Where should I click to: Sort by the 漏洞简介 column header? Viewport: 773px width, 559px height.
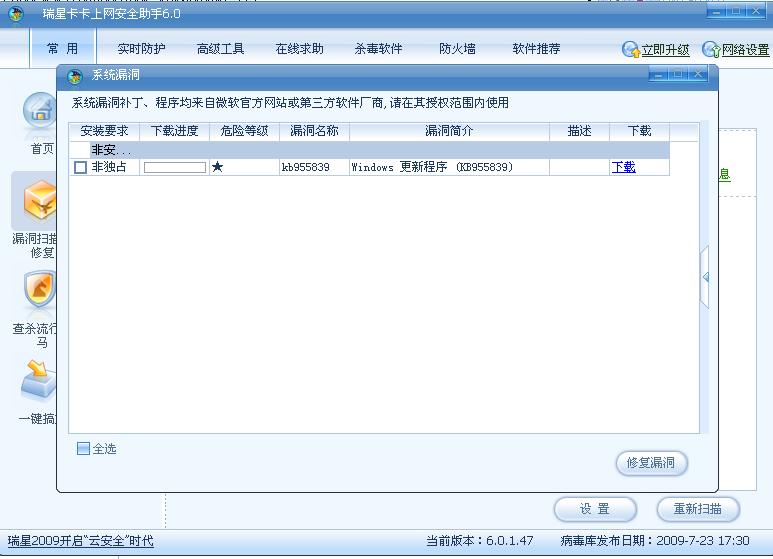[x=450, y=131]
